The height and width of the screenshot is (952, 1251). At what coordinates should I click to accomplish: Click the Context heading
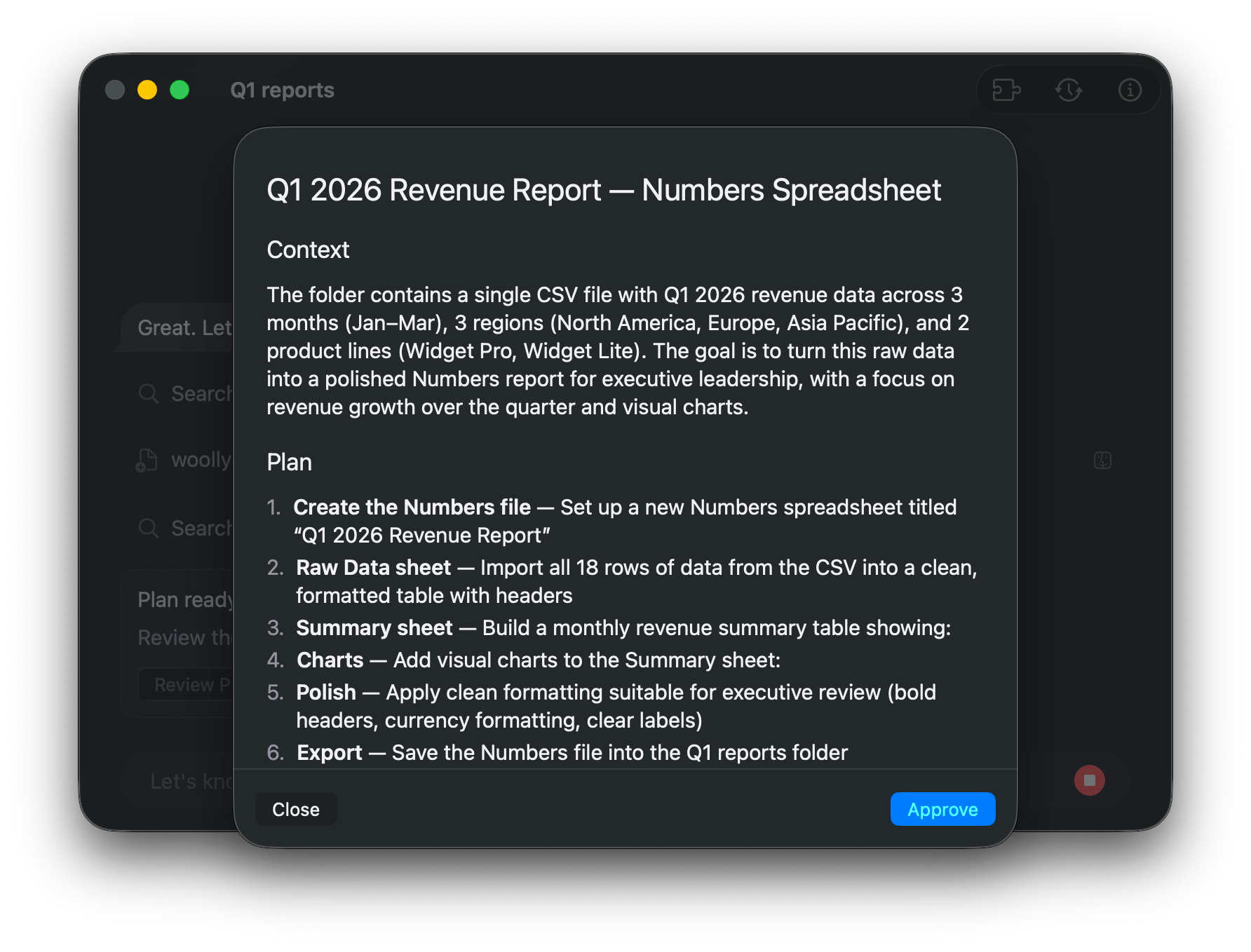[x=308, y=250]
